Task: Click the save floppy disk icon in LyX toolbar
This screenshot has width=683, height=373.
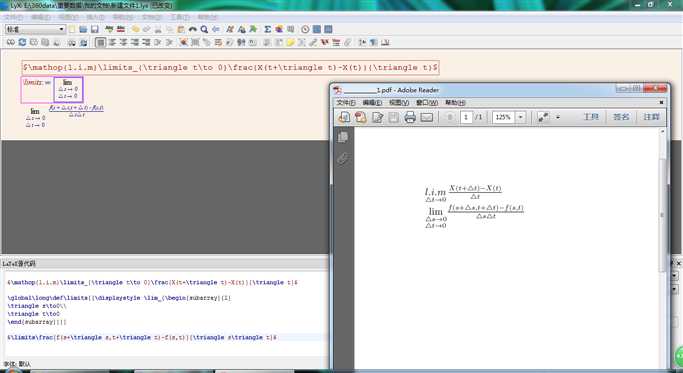Action: (x=95, y=29)
